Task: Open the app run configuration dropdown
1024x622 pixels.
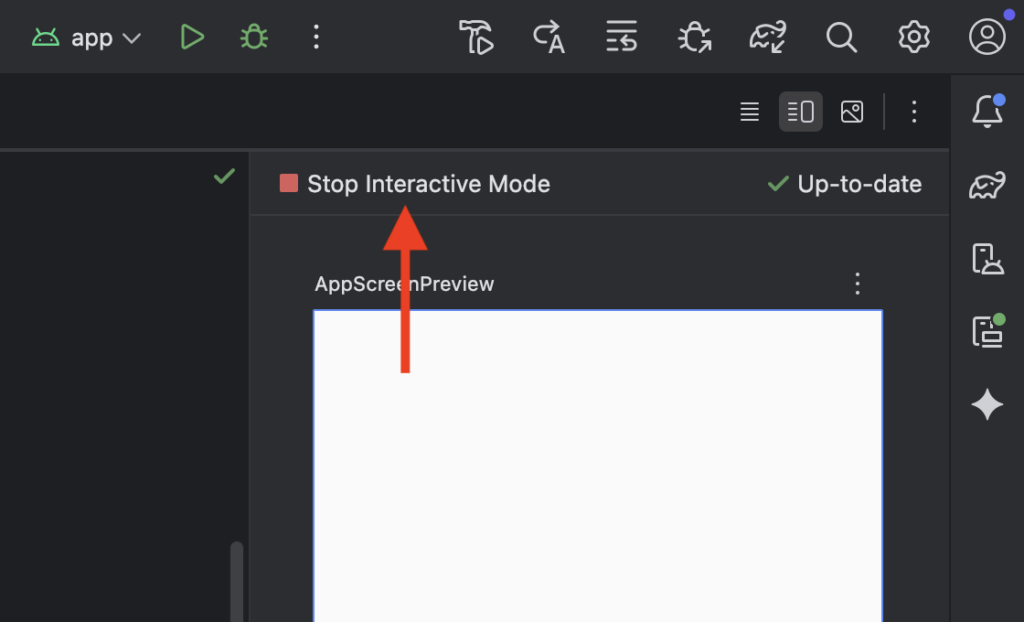Action: pyautogui.click(x=87, y=38)
